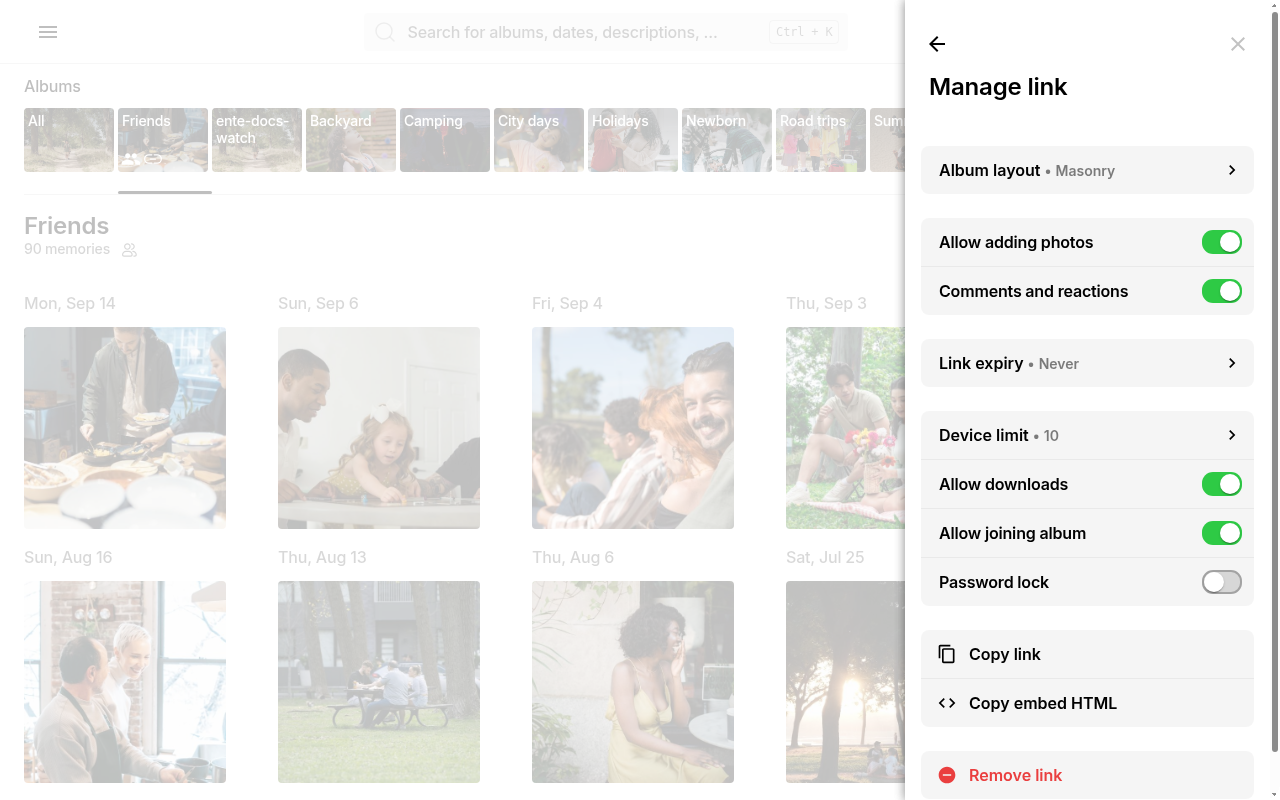1280x800 pixels.
Task: Focus the album search field
Action: tap(606, 32)
